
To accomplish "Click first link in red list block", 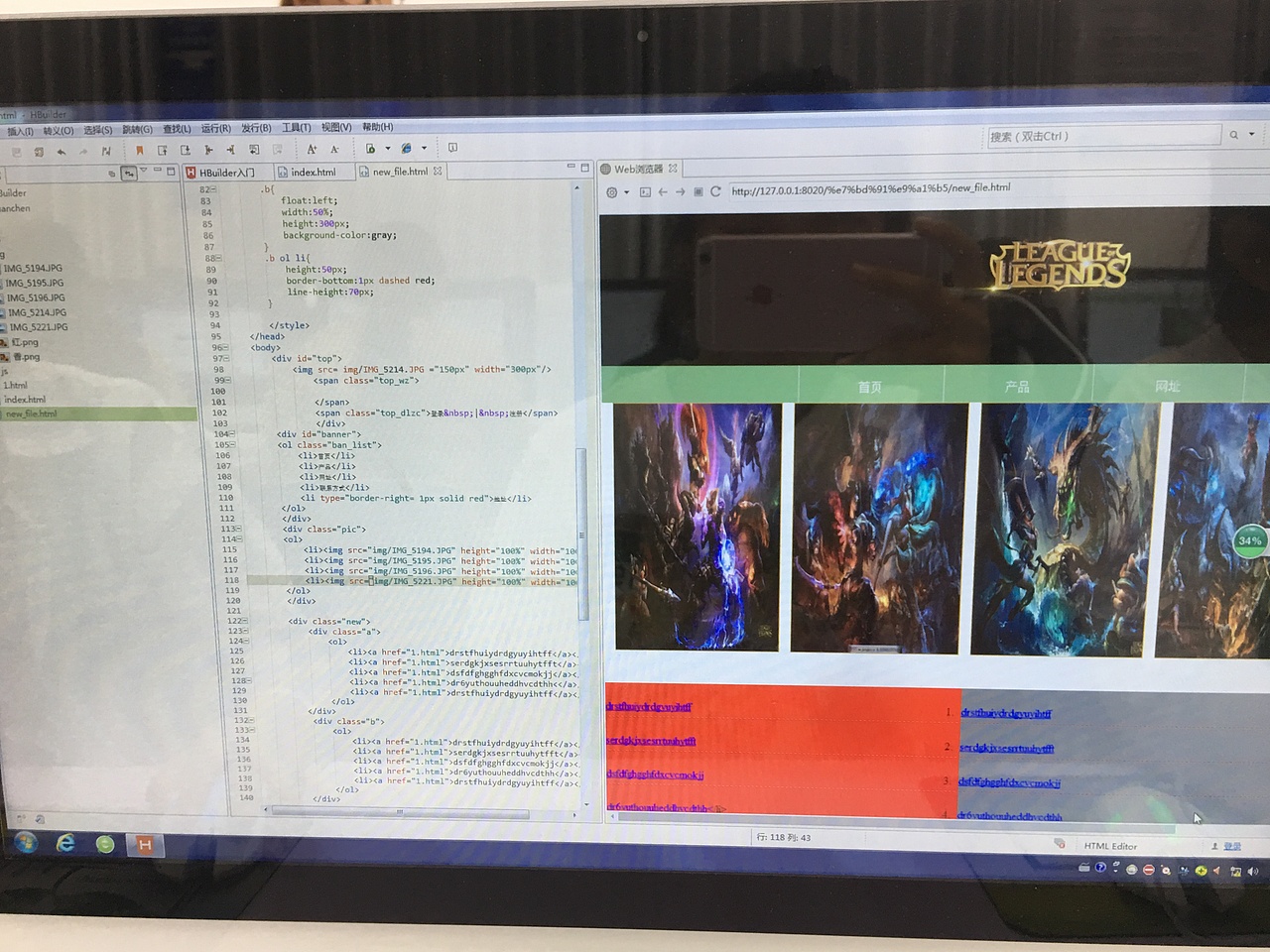I will pos(649,707).
